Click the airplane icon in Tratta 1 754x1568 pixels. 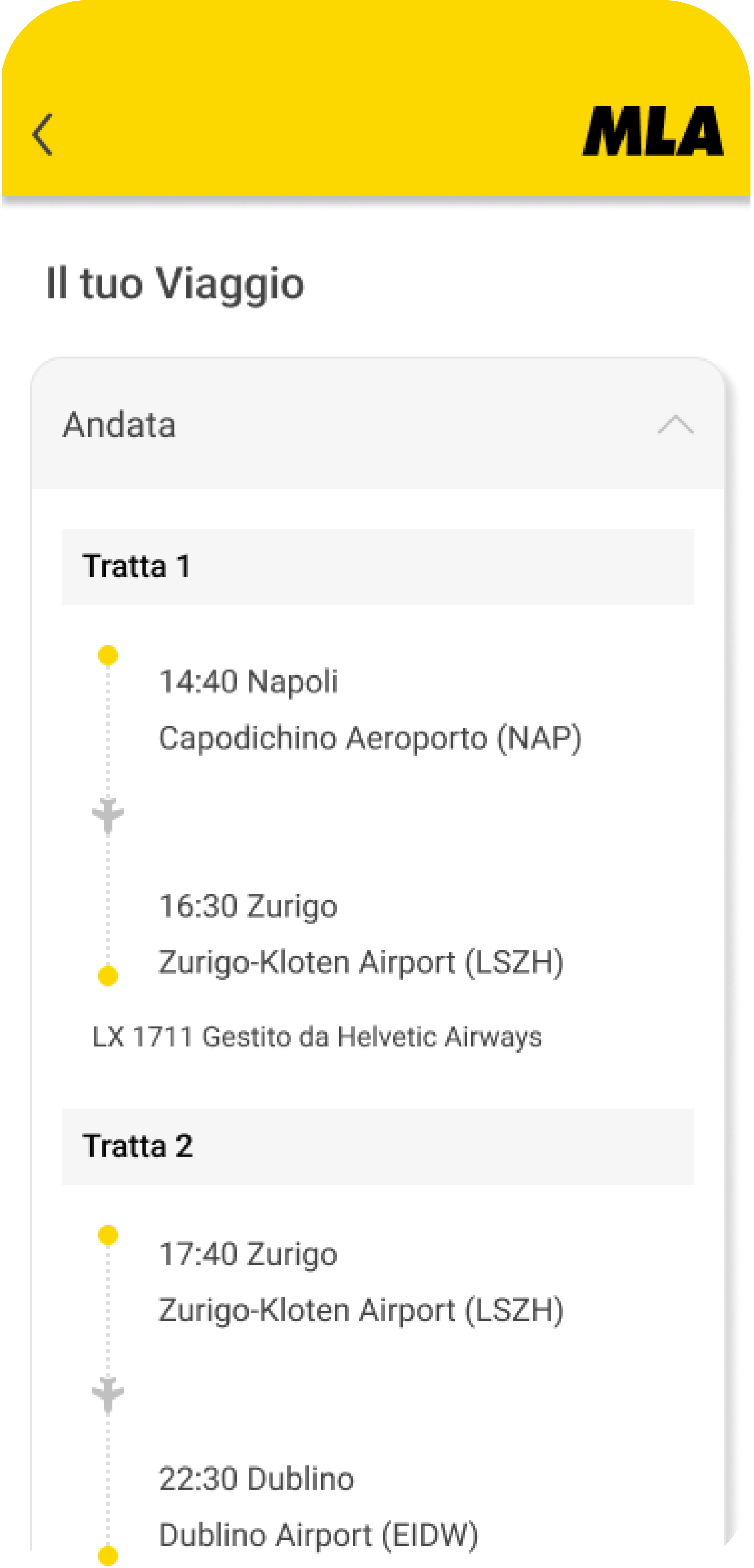[108, 814]
